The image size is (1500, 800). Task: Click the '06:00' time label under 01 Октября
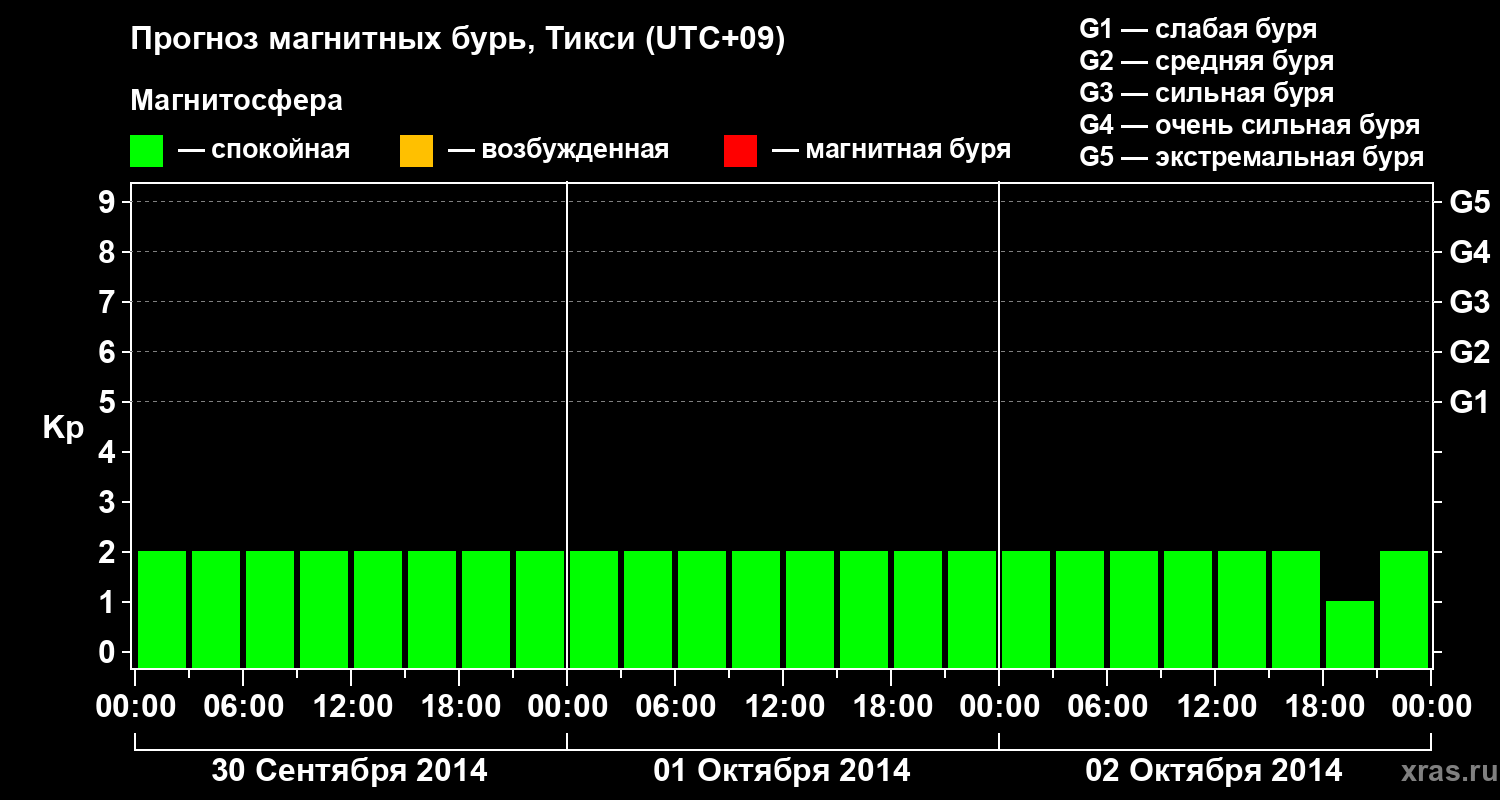pos(675,707)
